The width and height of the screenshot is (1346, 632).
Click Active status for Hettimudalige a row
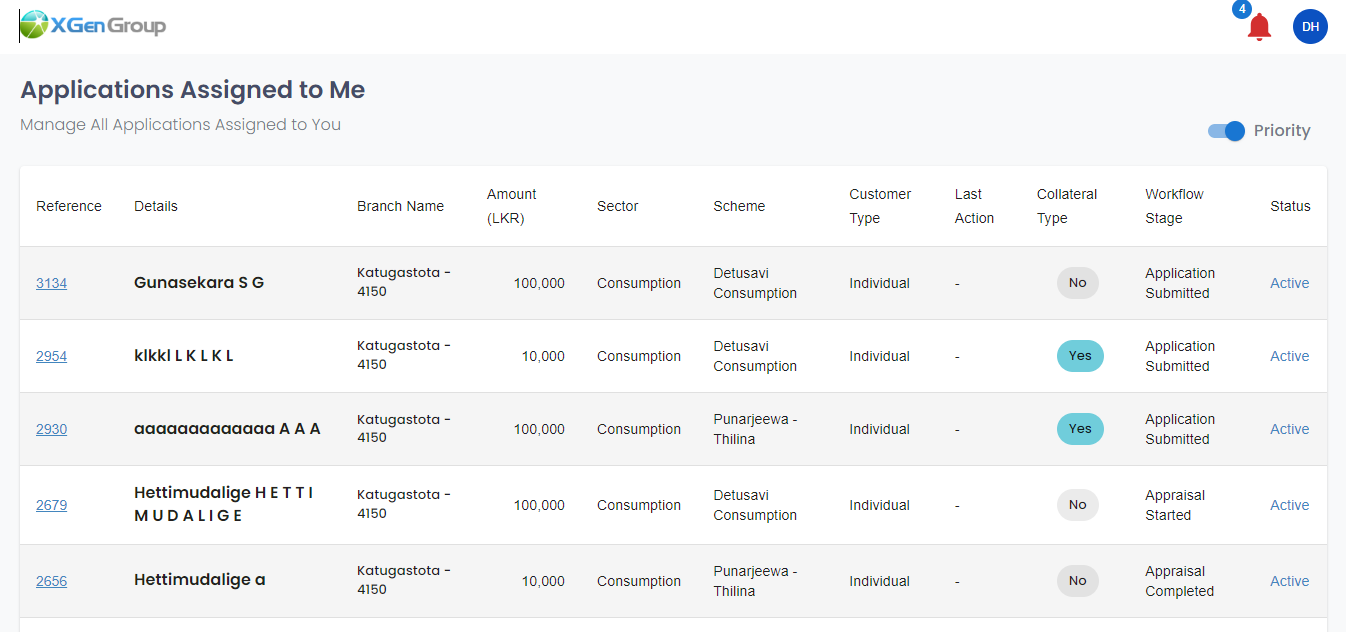[x=1289, y=581]
